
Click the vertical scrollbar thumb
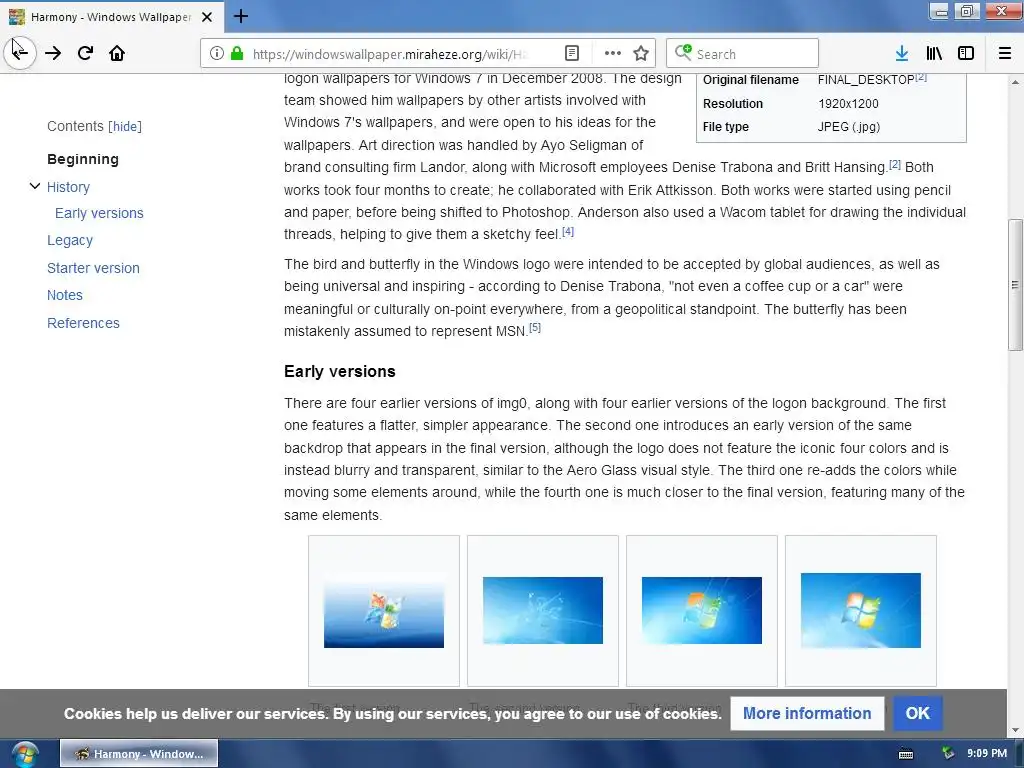pos(1015,285)
